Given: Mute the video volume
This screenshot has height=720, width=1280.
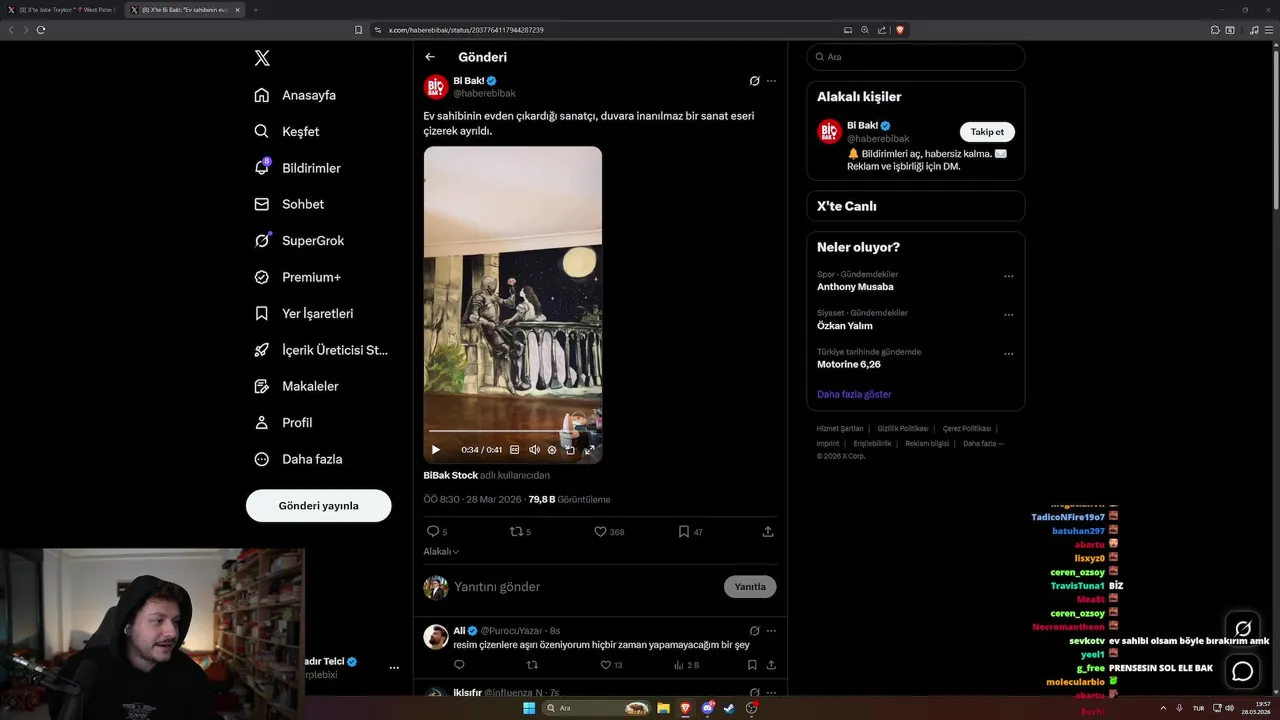Looking at the screenshot, I should pos(534,450).
